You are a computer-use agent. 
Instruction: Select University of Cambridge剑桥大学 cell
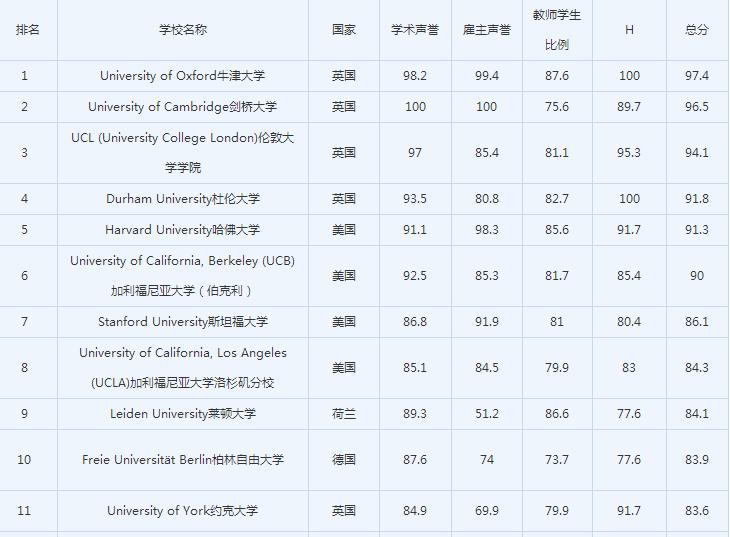[182, 107]
